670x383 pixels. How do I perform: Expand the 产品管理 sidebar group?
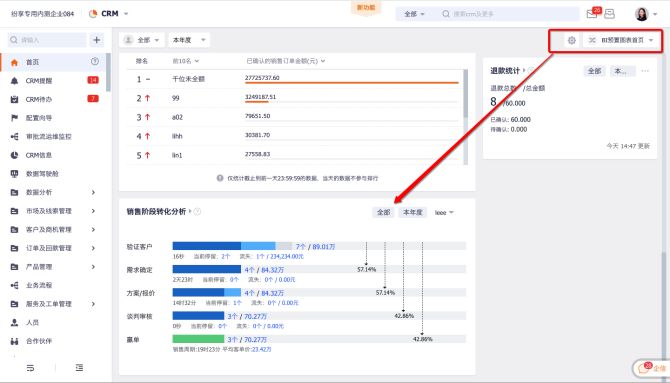[x=93, y=267]
